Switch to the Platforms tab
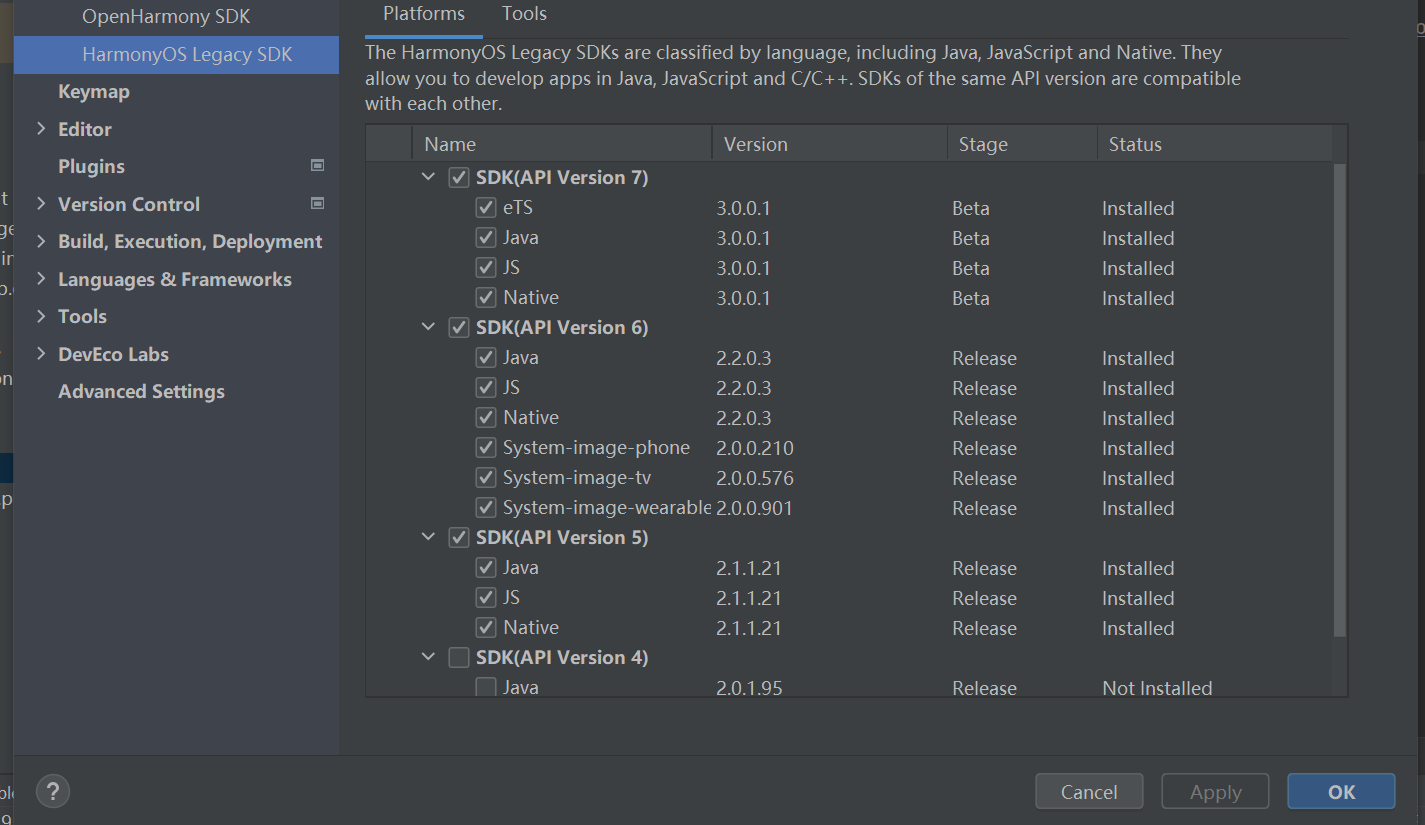The image size is (1425, 825). [x=424, y=14]
